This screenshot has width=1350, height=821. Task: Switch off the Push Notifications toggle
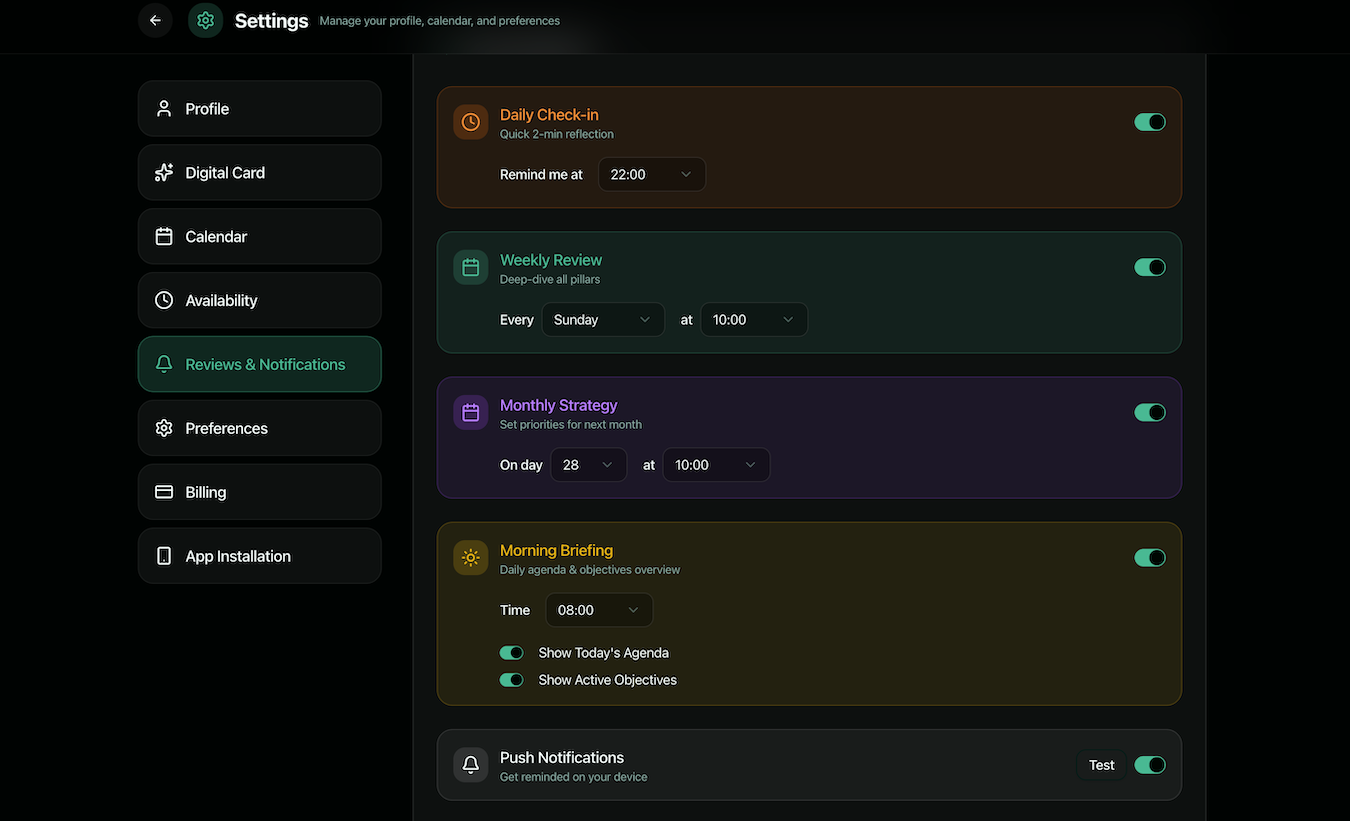coord(1149,765)
